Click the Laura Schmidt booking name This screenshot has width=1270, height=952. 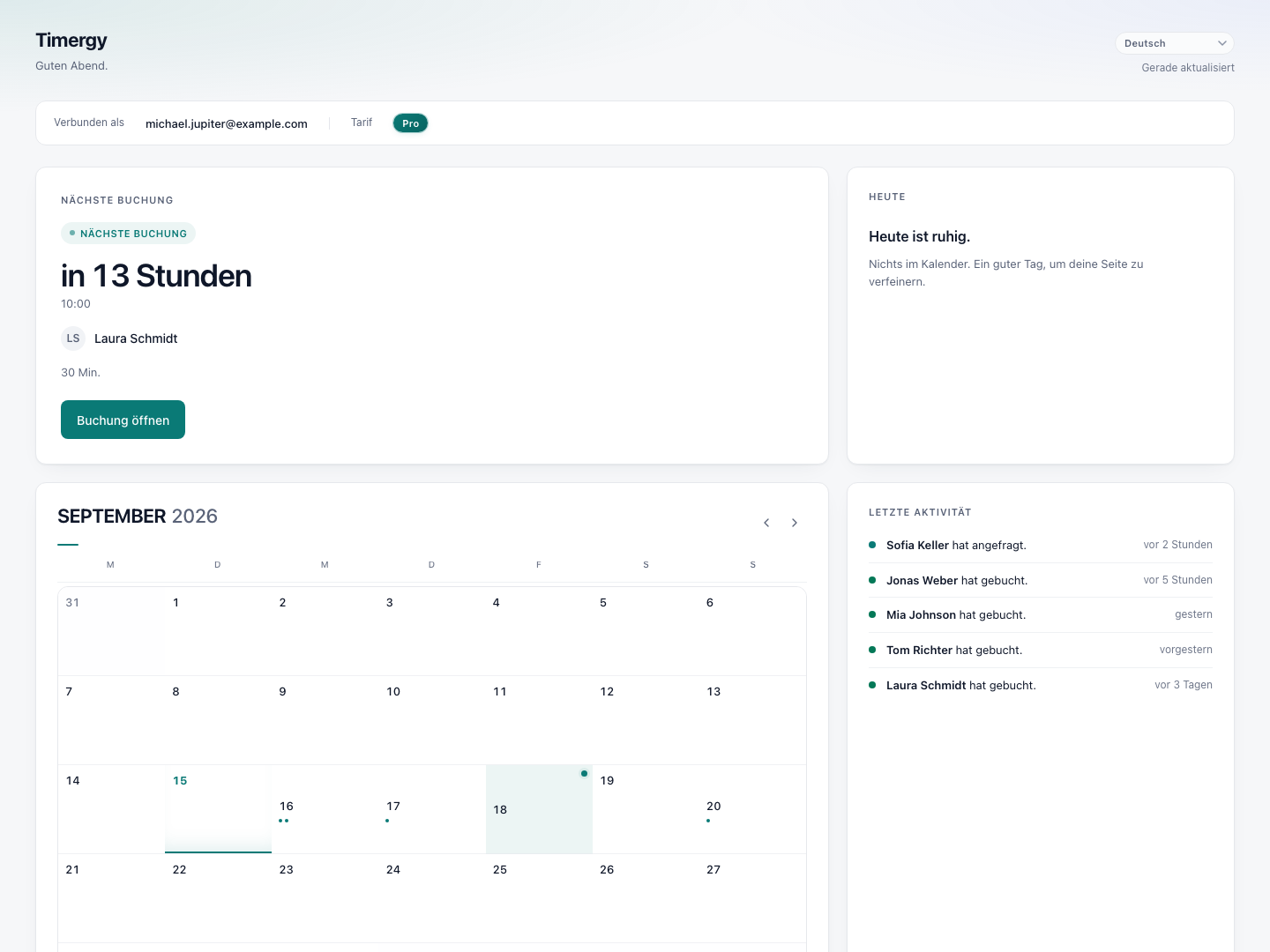pos(136,338)
